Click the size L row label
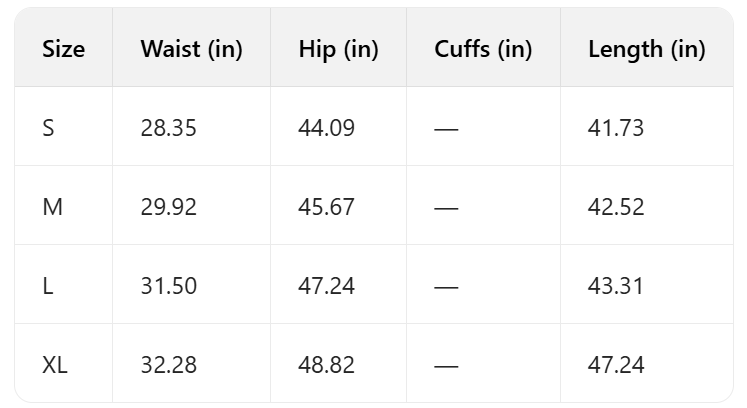The height and width of the screenshot is (408, 747). click(x=48, y=286)
